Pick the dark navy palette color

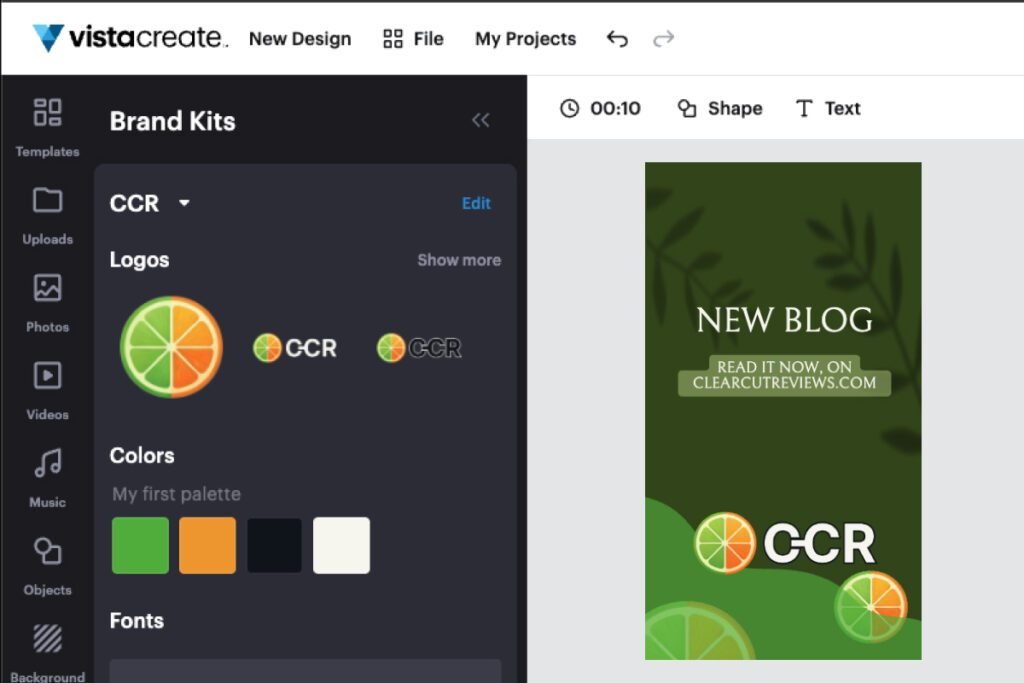point(274,545)
